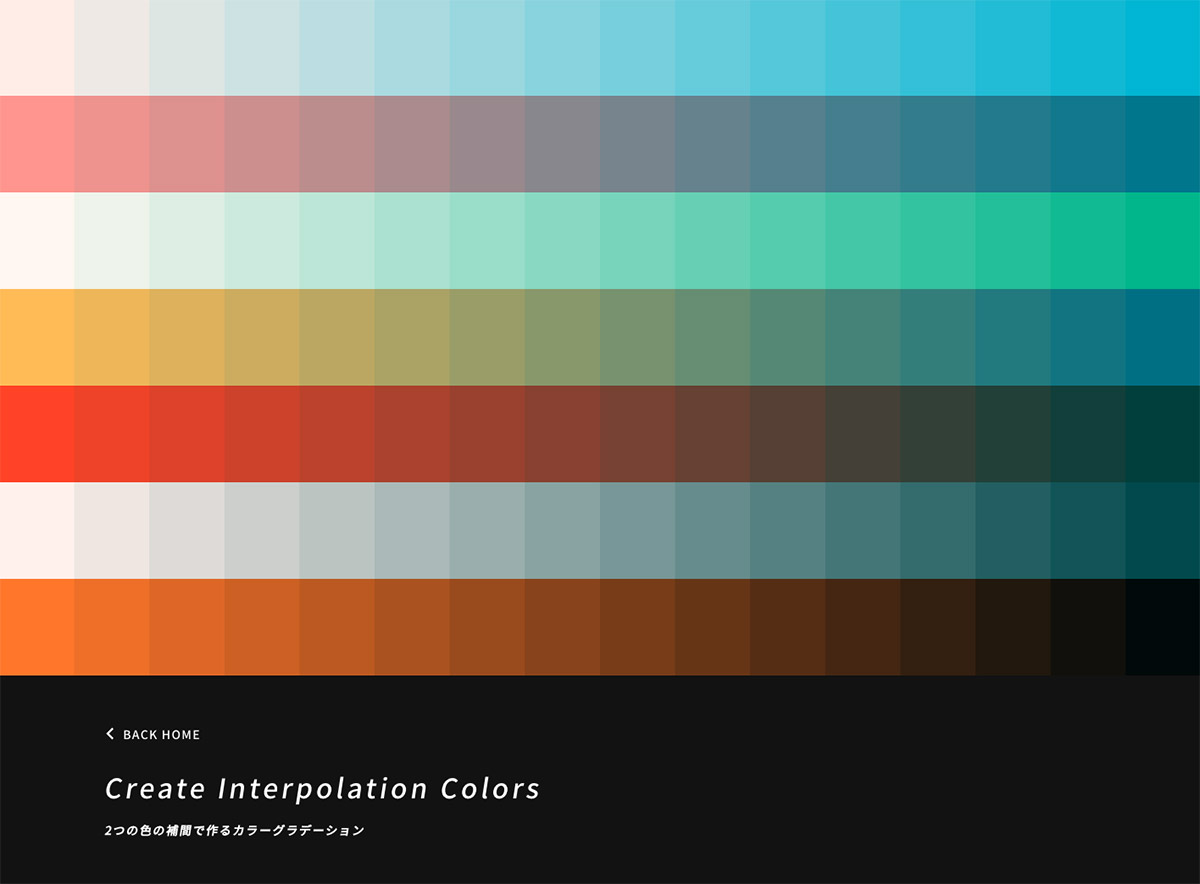Click the Create Interpolation Colors heading
1200x884 pixels.
pos(322,789)
